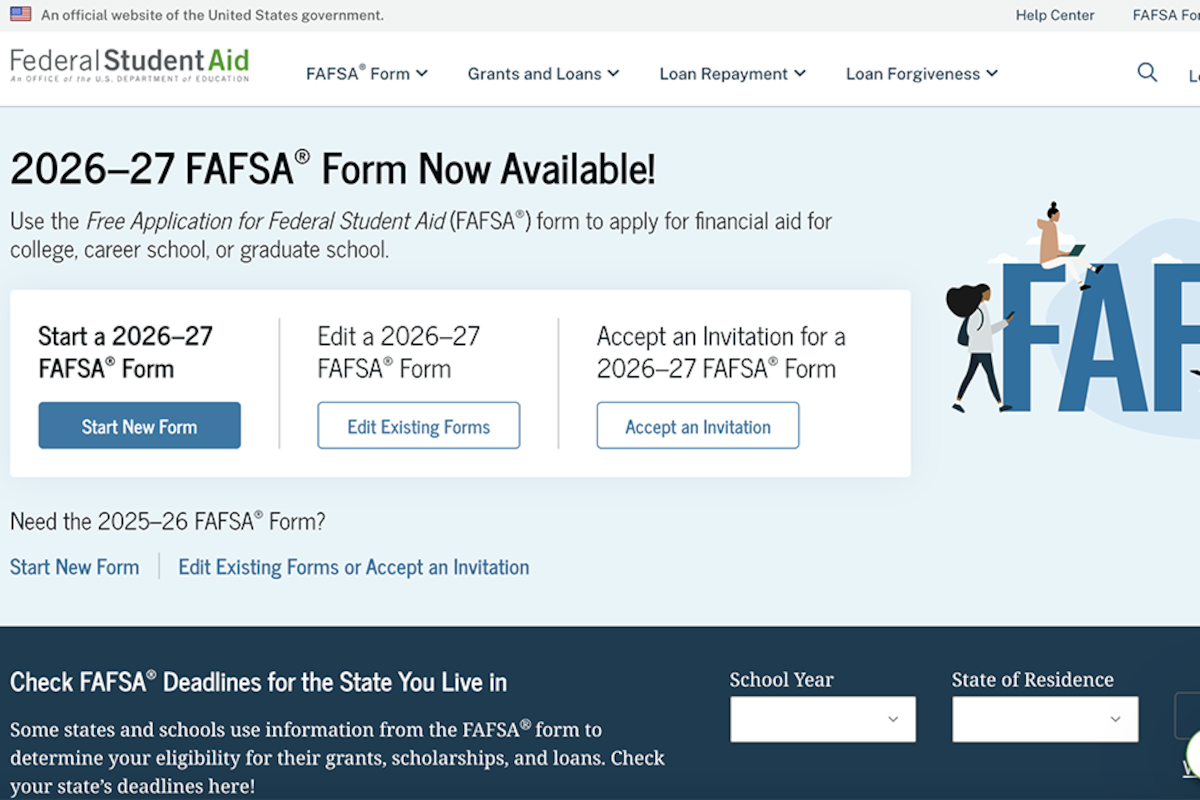1200x800 pixels.
Task: Open the FAFSA Form navigation menu
Action: point(366,73)
